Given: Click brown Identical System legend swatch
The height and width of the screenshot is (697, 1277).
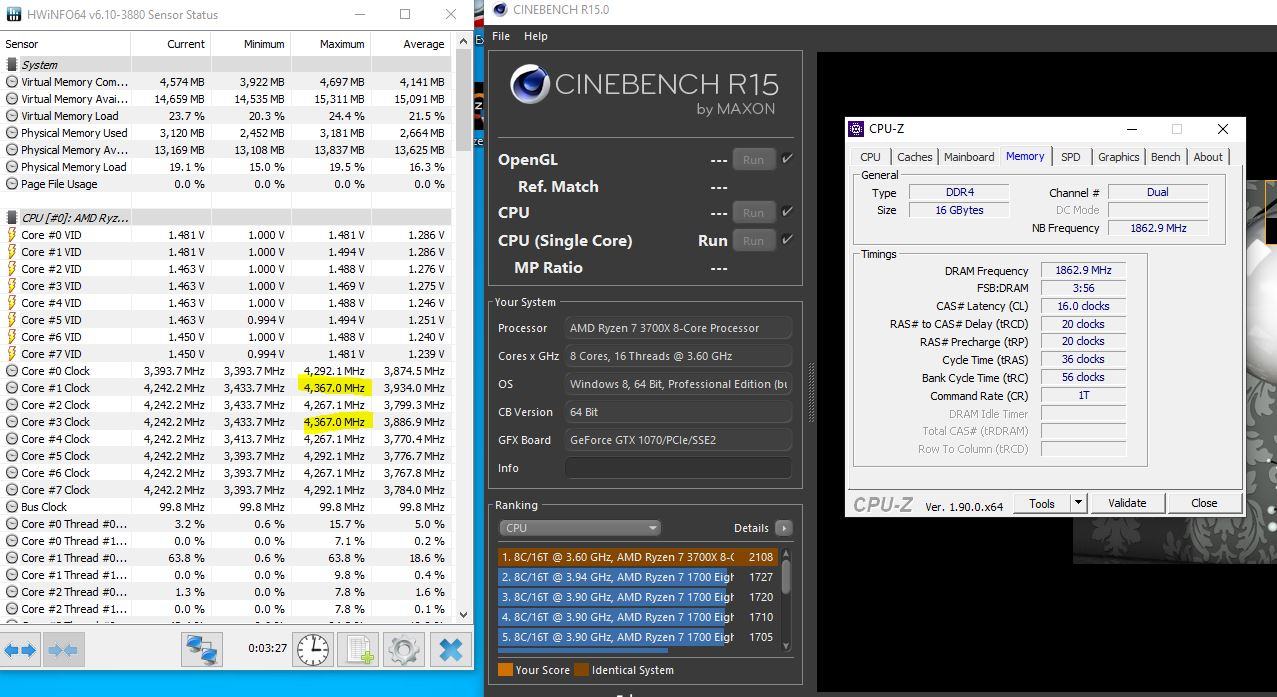Looking at the screenshot, I should [581, 670].
